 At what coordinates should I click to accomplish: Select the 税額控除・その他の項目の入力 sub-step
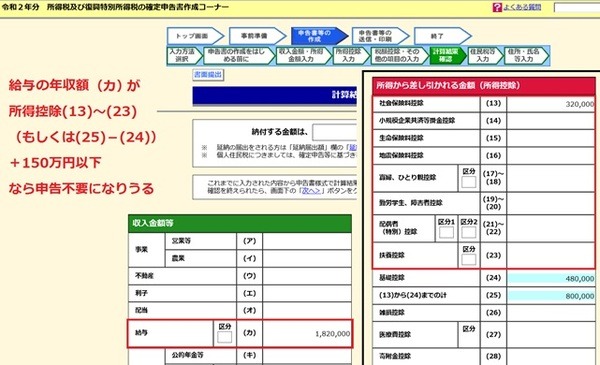[x=399, y=55]
